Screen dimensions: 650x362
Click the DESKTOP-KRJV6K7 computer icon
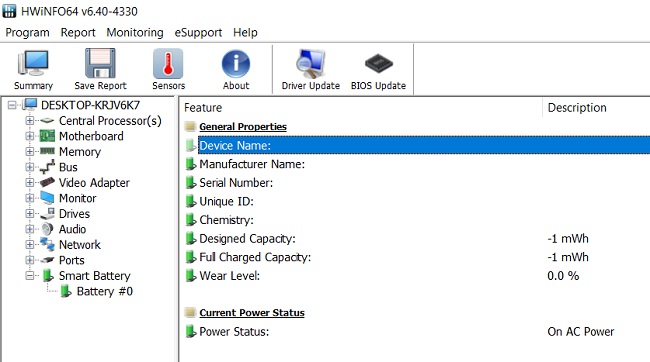[x=30, y=104]
